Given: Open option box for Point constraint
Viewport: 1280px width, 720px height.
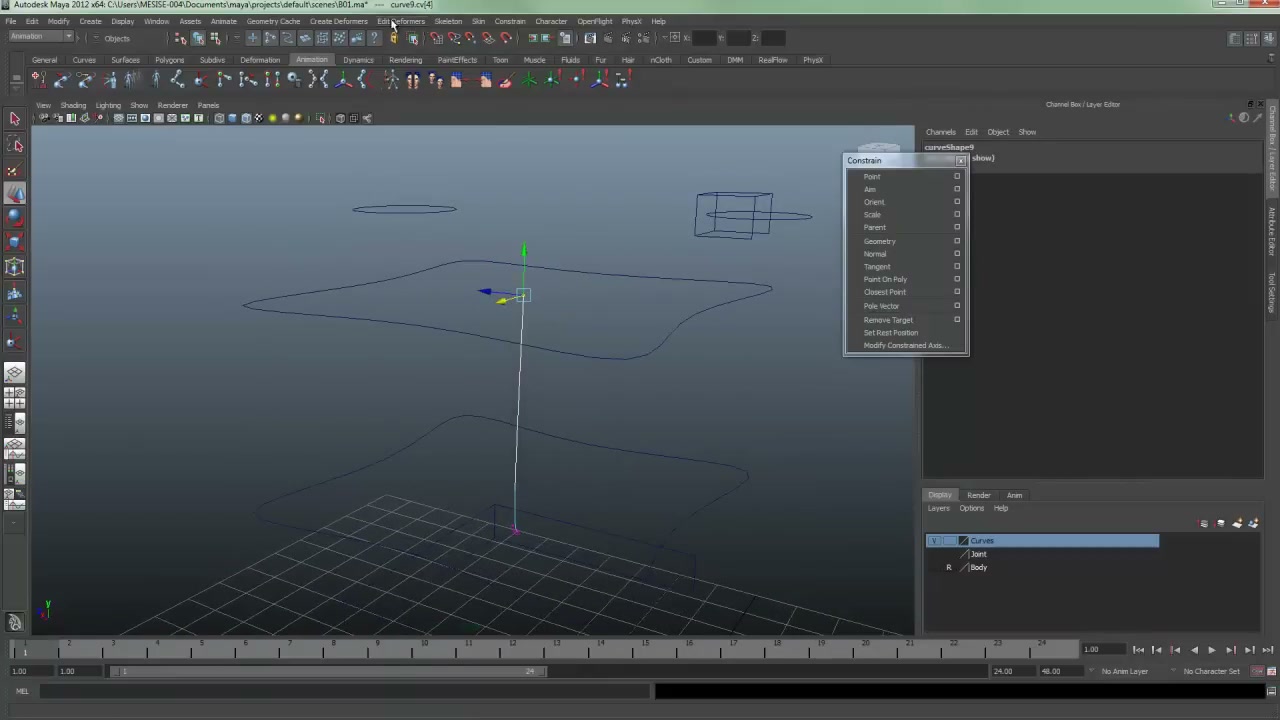Looking at the screenshot, I should [x=957, y=176].
